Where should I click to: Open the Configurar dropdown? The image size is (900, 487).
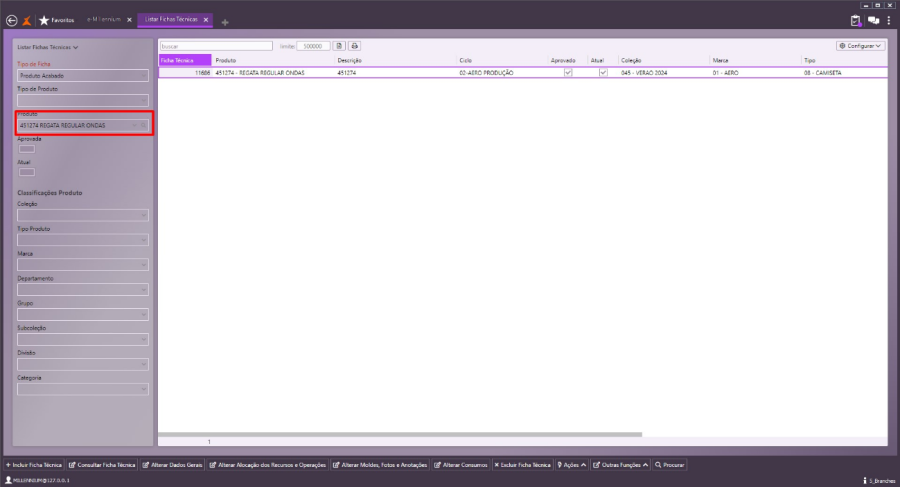click(860, 46)
